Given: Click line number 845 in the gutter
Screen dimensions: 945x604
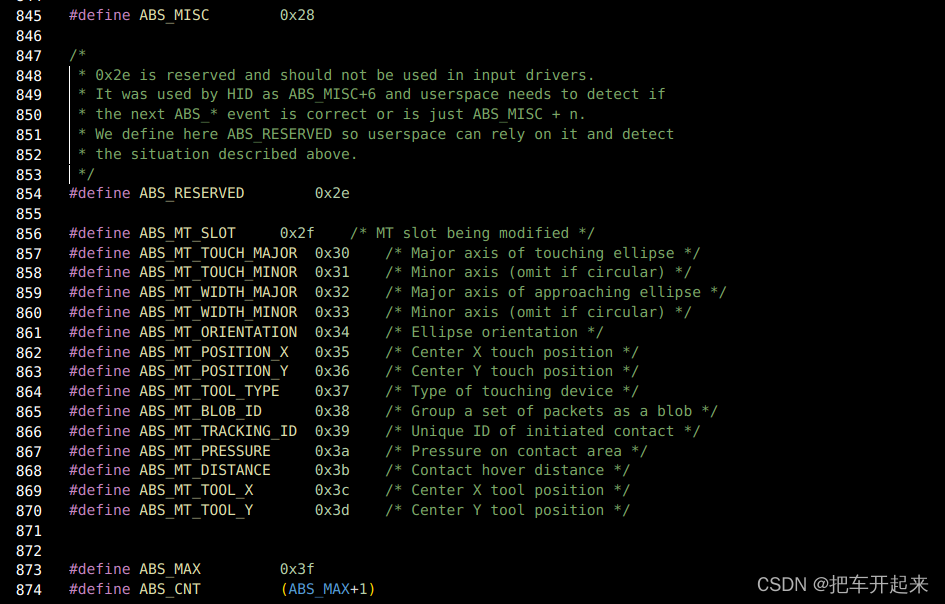Looking at the screenshot, I should [28, 16].
